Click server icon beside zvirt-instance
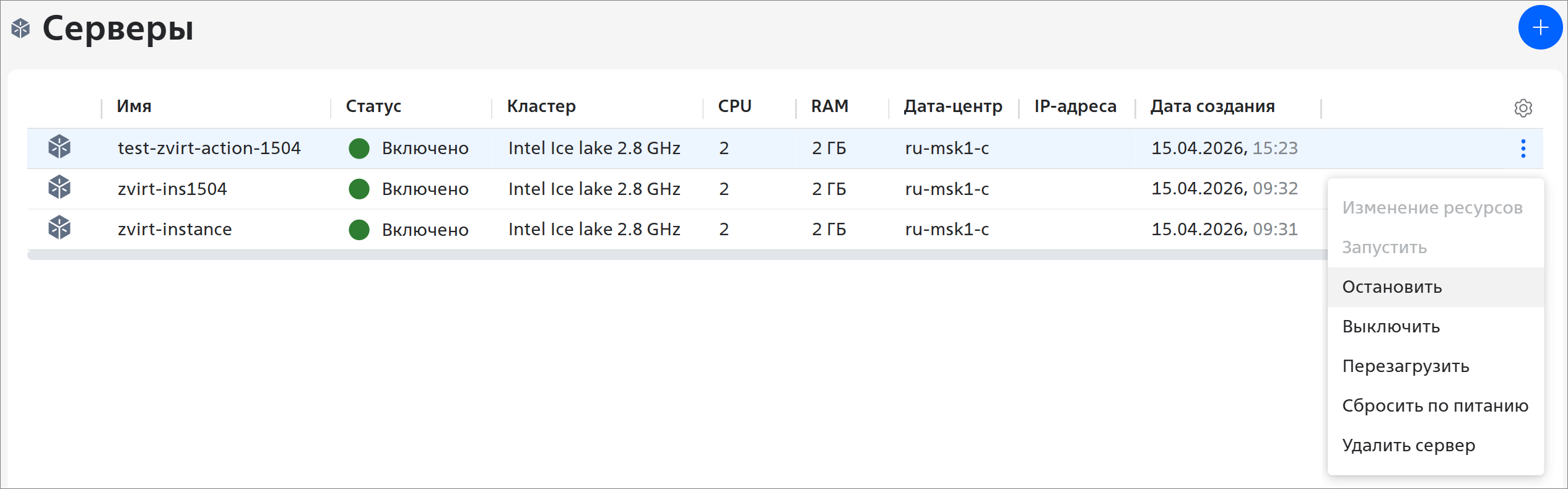Screen dimensions: 1568x489 pyautogui.click(x=59, y=228)
